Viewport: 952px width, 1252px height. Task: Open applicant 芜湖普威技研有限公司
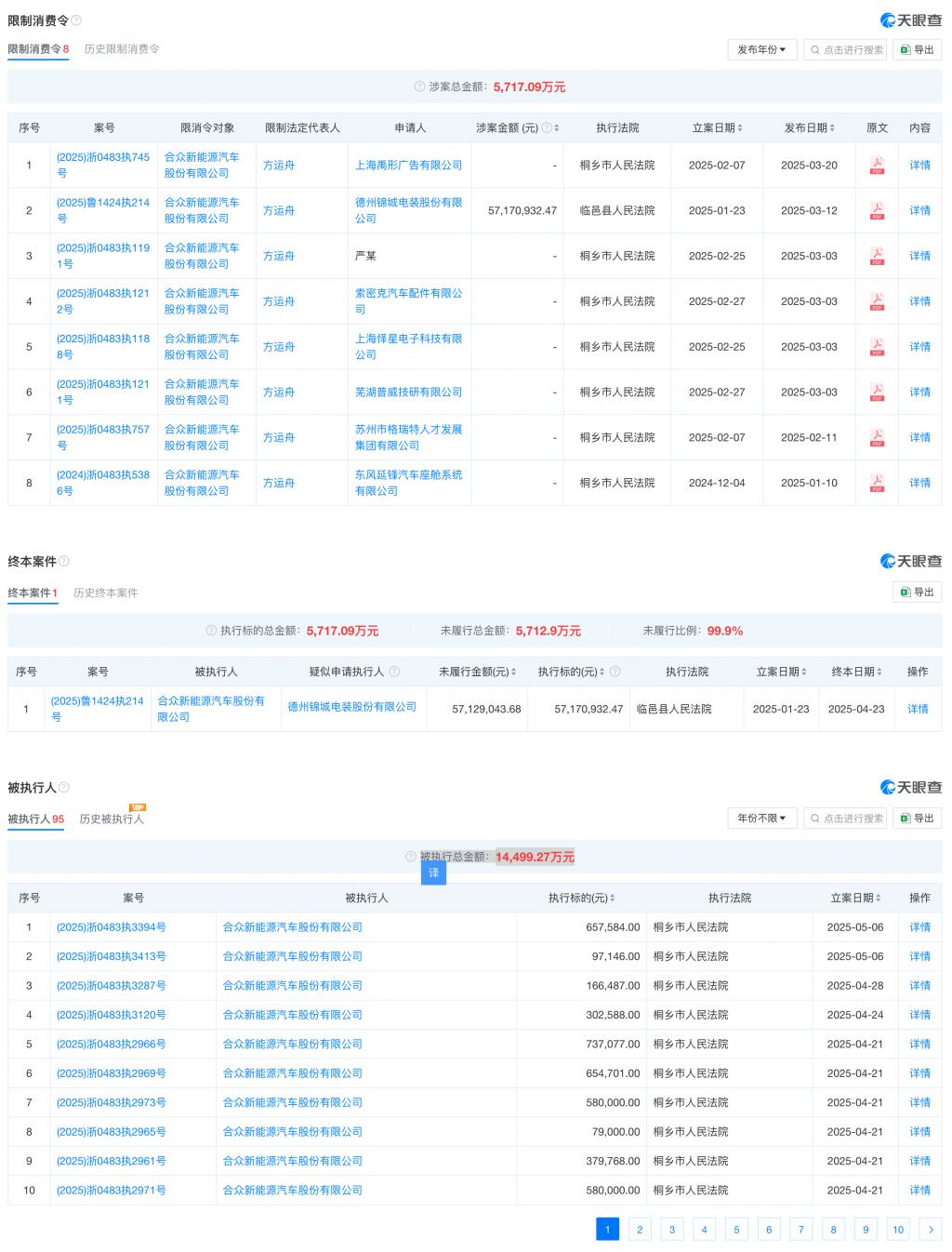click(408, 393)
